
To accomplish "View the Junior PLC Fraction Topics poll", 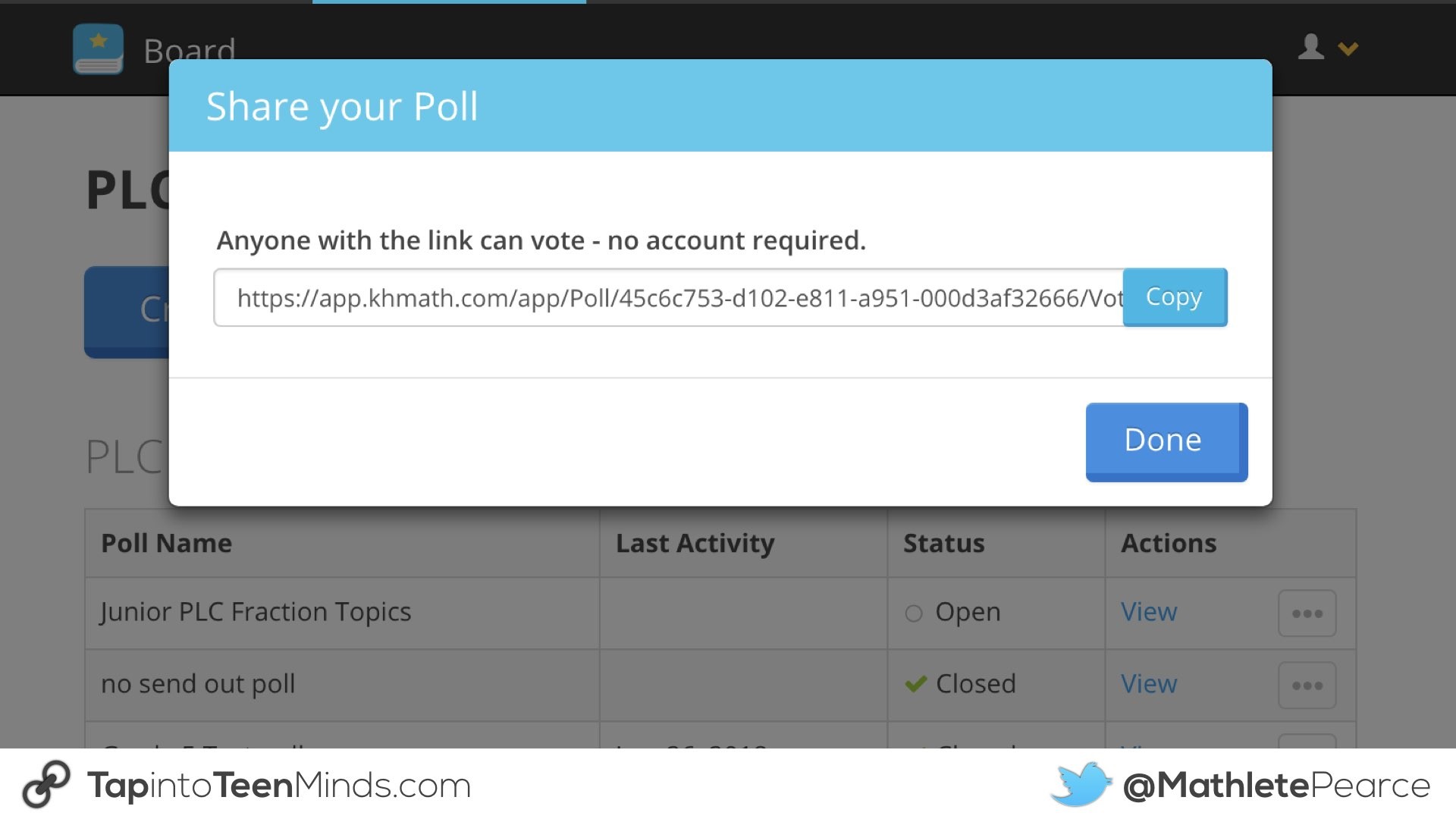I will [1149, 612].
